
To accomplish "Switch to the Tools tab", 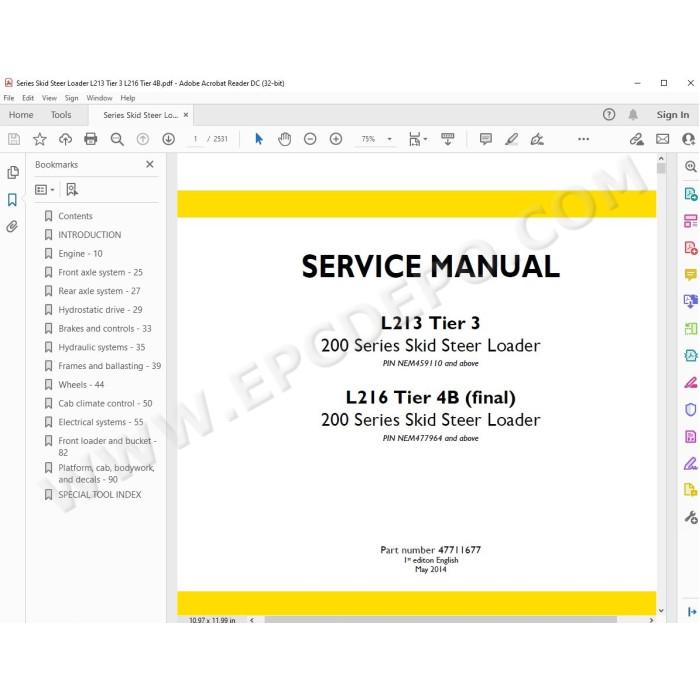I will [61, 115].
